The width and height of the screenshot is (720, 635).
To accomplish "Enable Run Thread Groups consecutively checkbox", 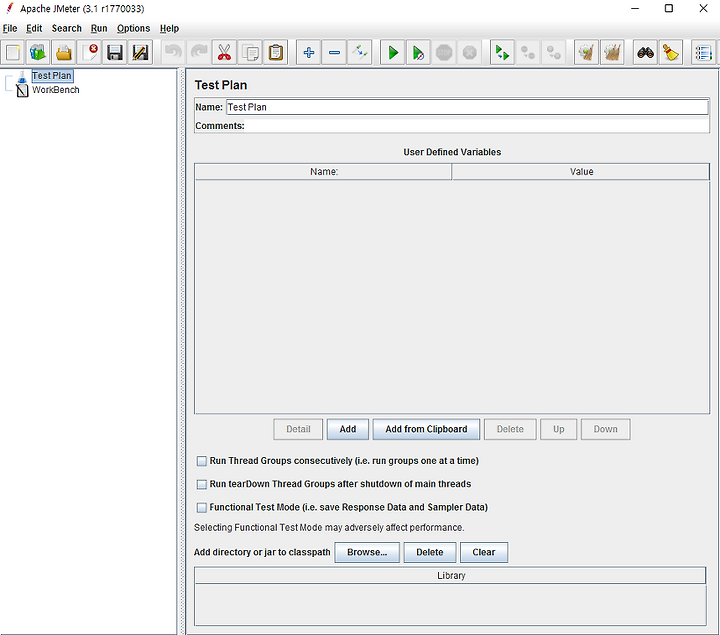I will (202, 461).
